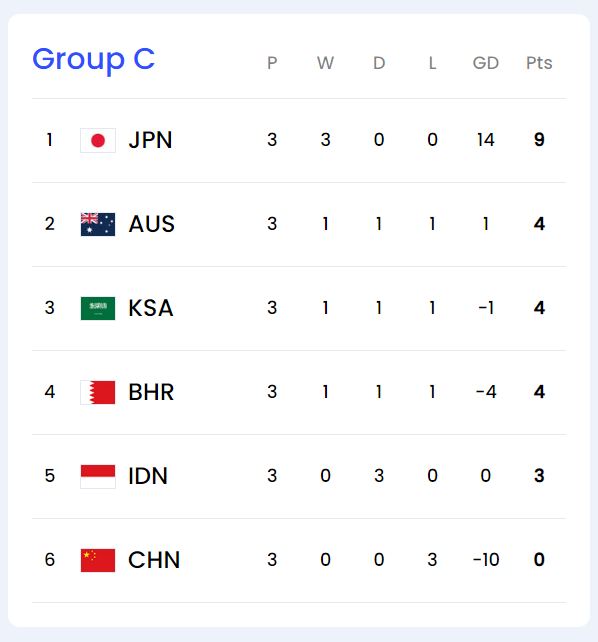Click the China flag icon

coord(98,560)
